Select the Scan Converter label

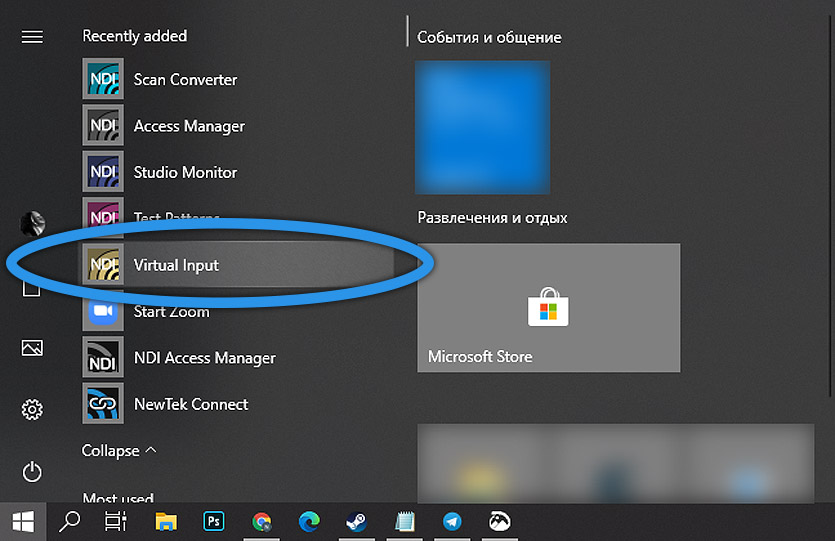185,79
